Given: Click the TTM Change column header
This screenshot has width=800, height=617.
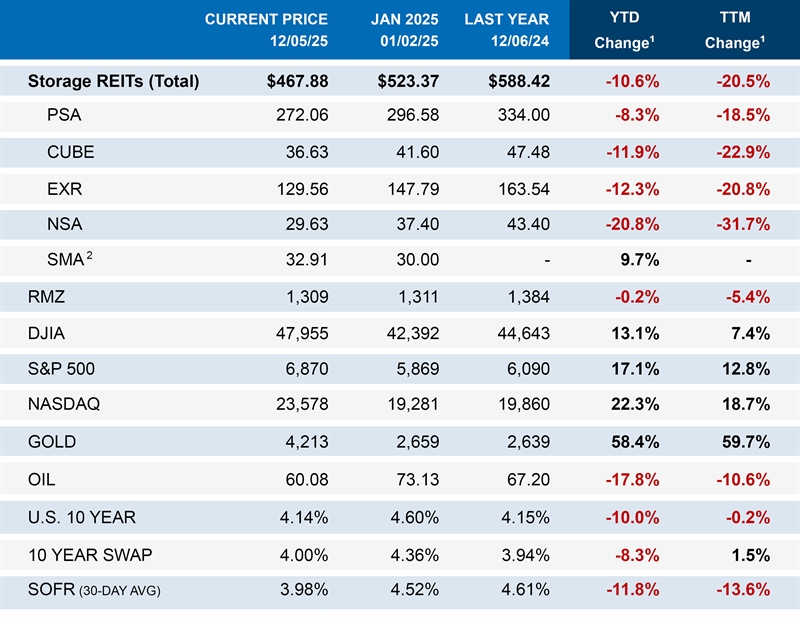Looking at the screenshot, I should (x=736, y=30).
